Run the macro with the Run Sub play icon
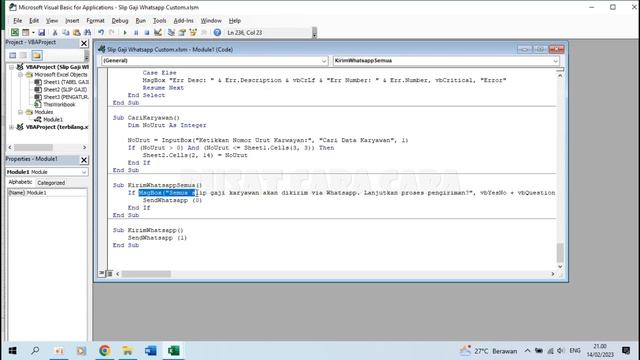The height and width of the screenshot is (360, 640). click(x=125, y=32)
